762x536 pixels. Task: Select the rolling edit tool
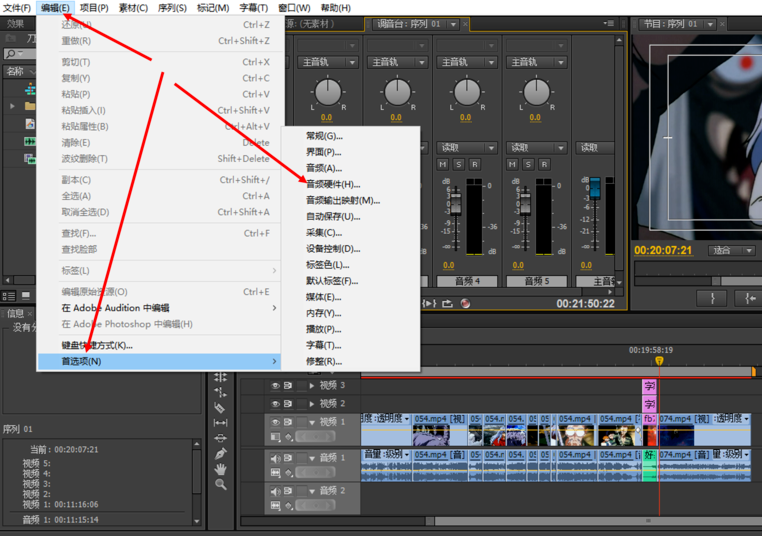coord(220,377)
